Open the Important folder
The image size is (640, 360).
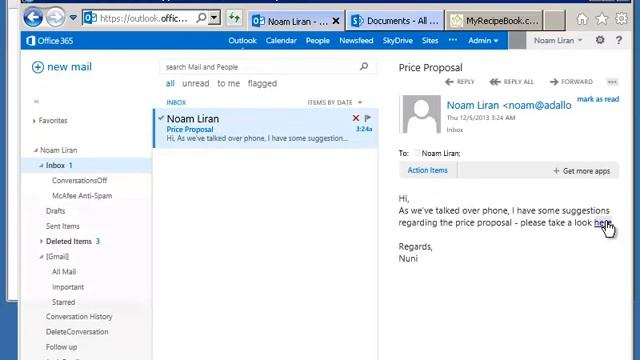click(x=68, y=287)
